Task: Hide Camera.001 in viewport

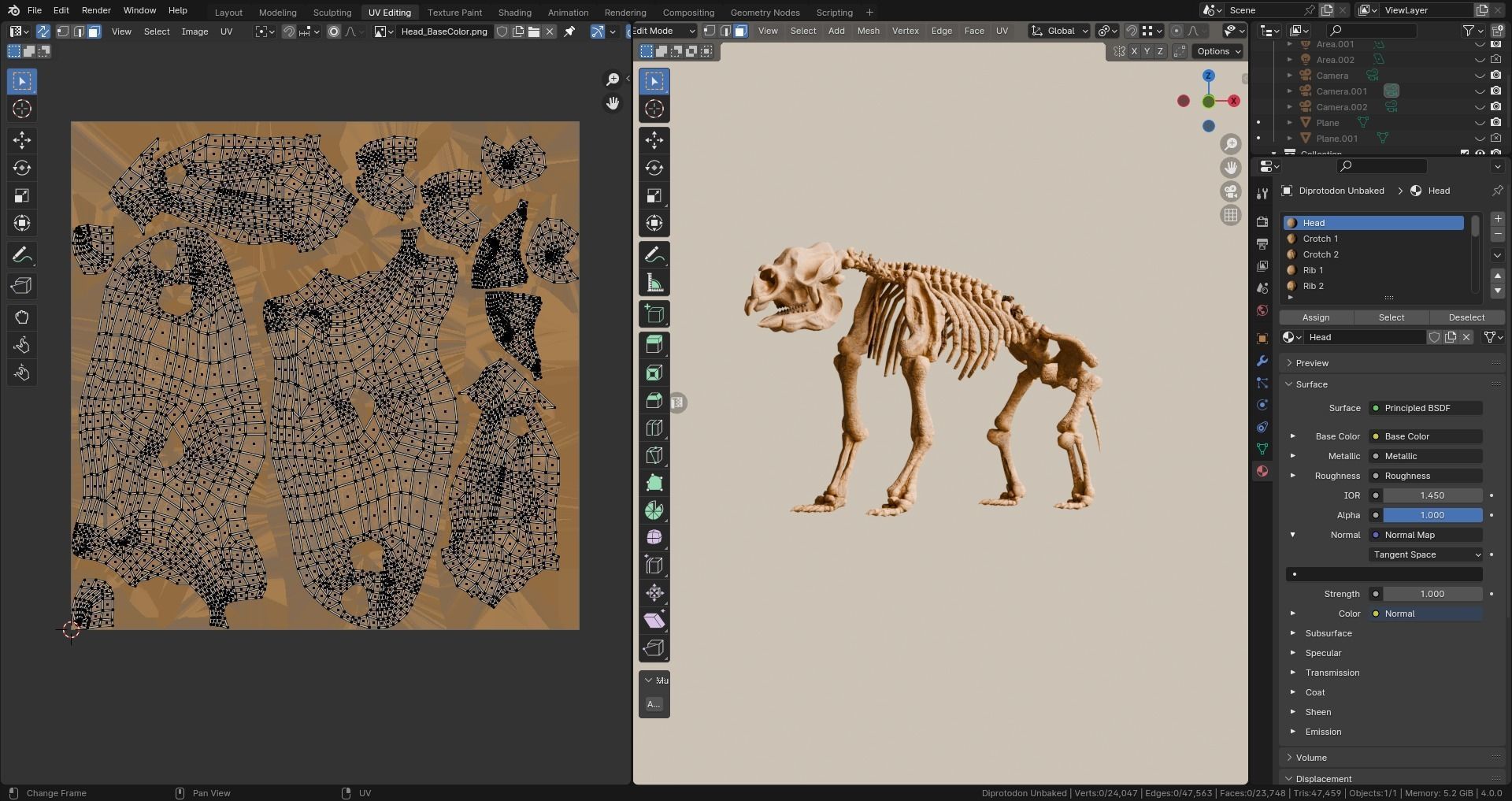Action: [1480, 91]
